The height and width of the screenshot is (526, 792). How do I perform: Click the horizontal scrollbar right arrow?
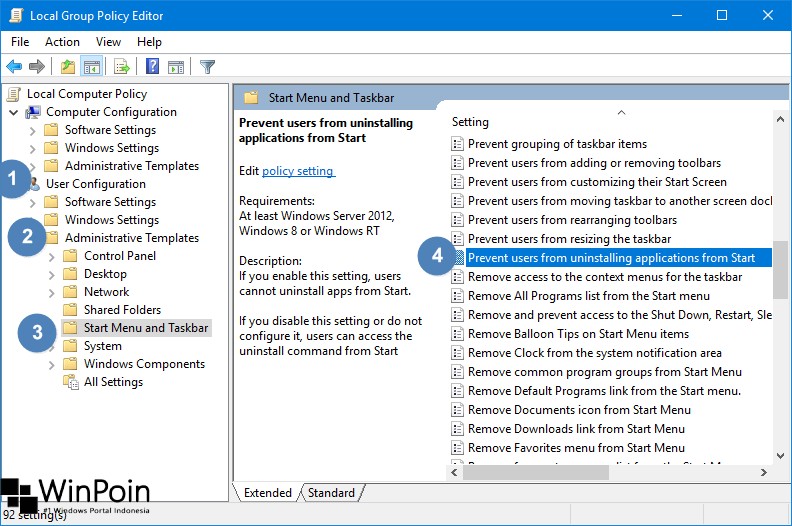point(764,472)
